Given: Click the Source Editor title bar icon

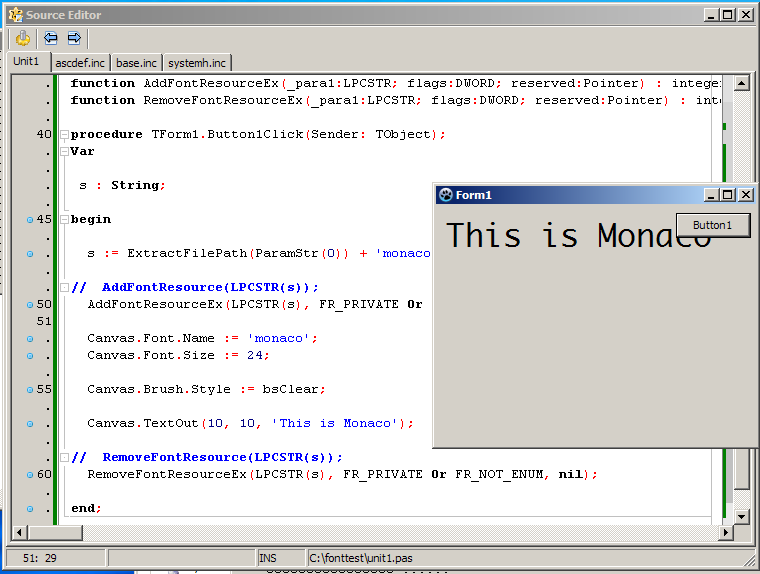Looking at the screenshot, I should tap(15, 15).
